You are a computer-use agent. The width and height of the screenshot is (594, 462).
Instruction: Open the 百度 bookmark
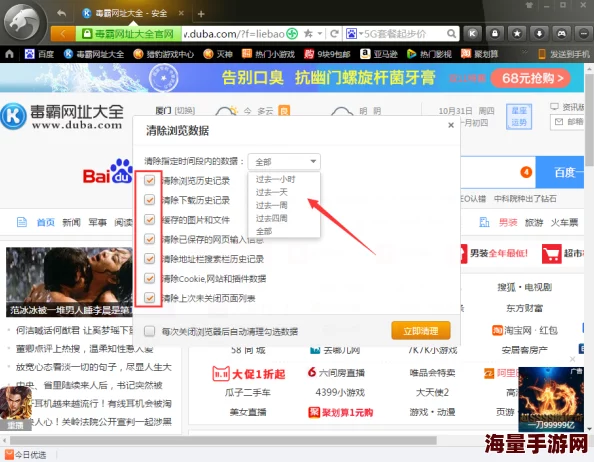point(39,54)
